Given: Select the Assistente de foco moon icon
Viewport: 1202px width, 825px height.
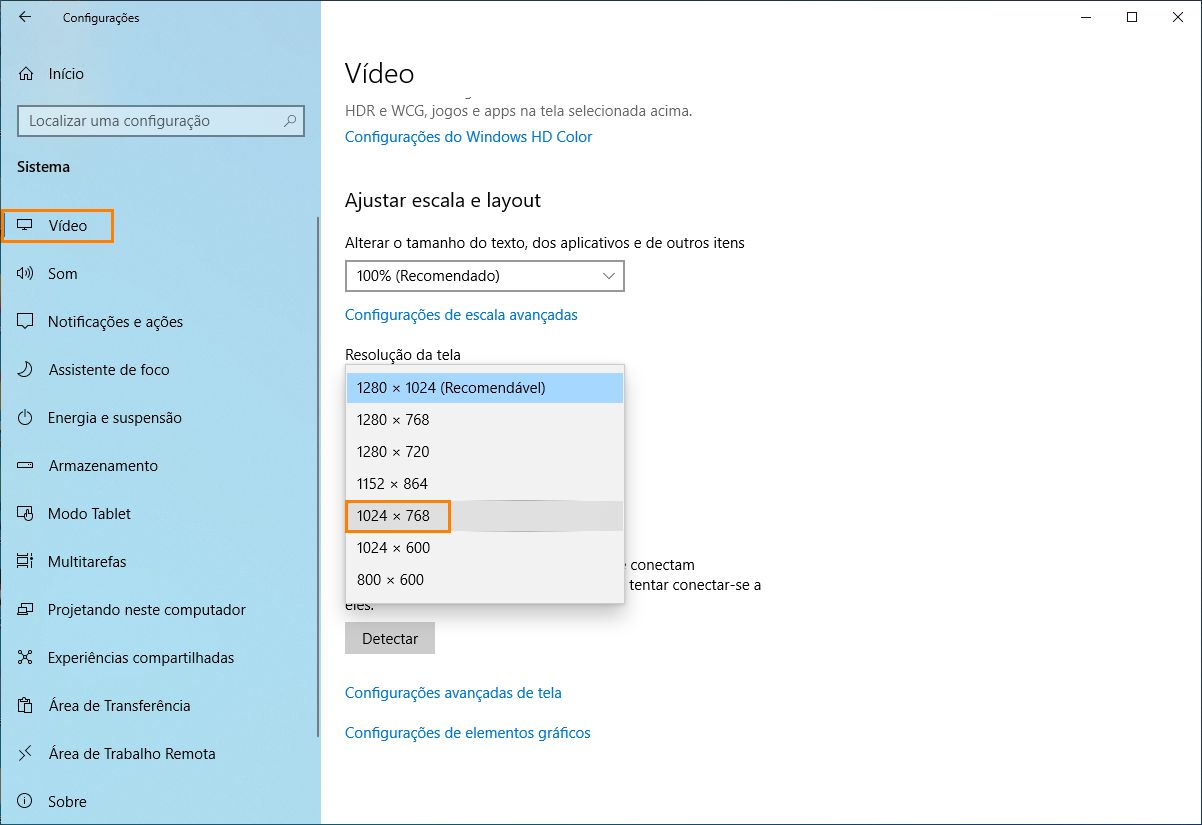Looking at the screenshot, I should pyautogui.click(x=26, y=370).
